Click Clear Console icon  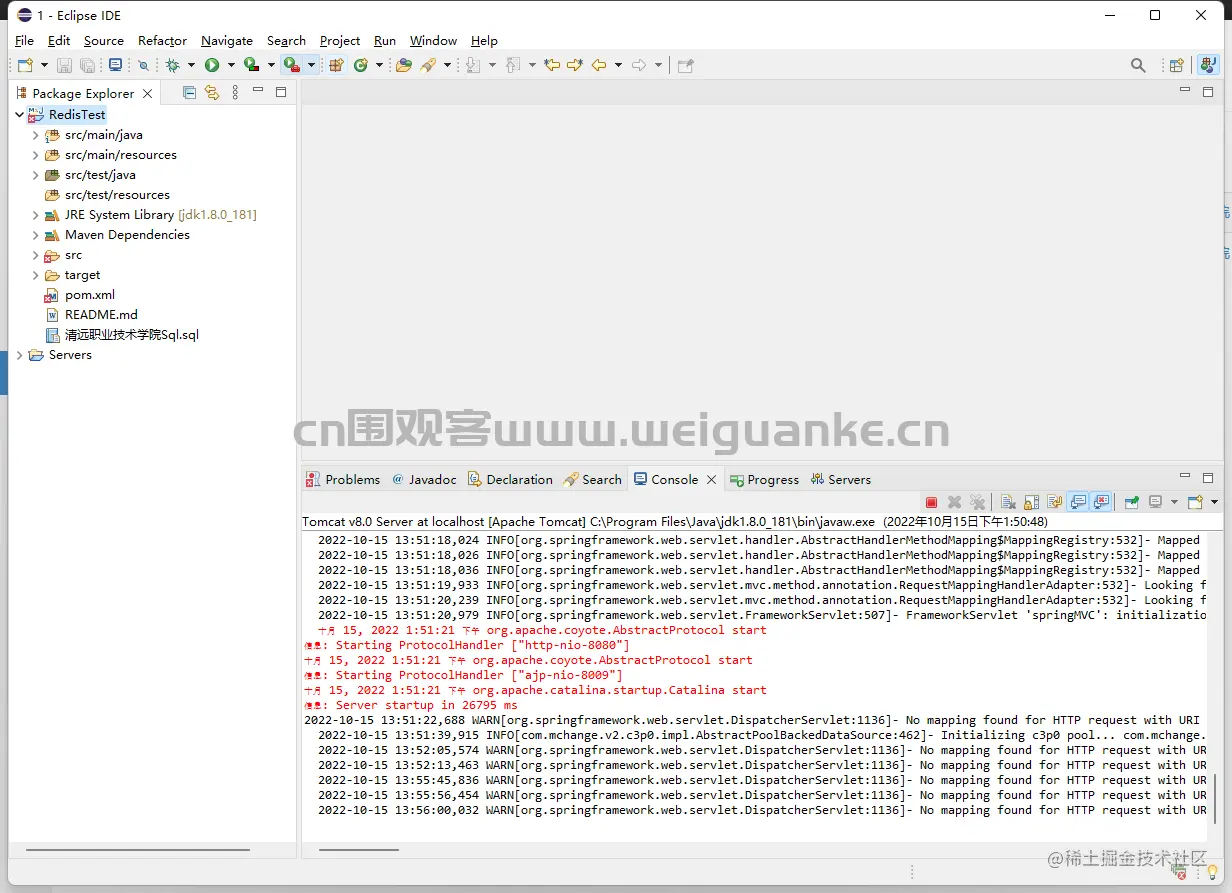[1008, 502]
